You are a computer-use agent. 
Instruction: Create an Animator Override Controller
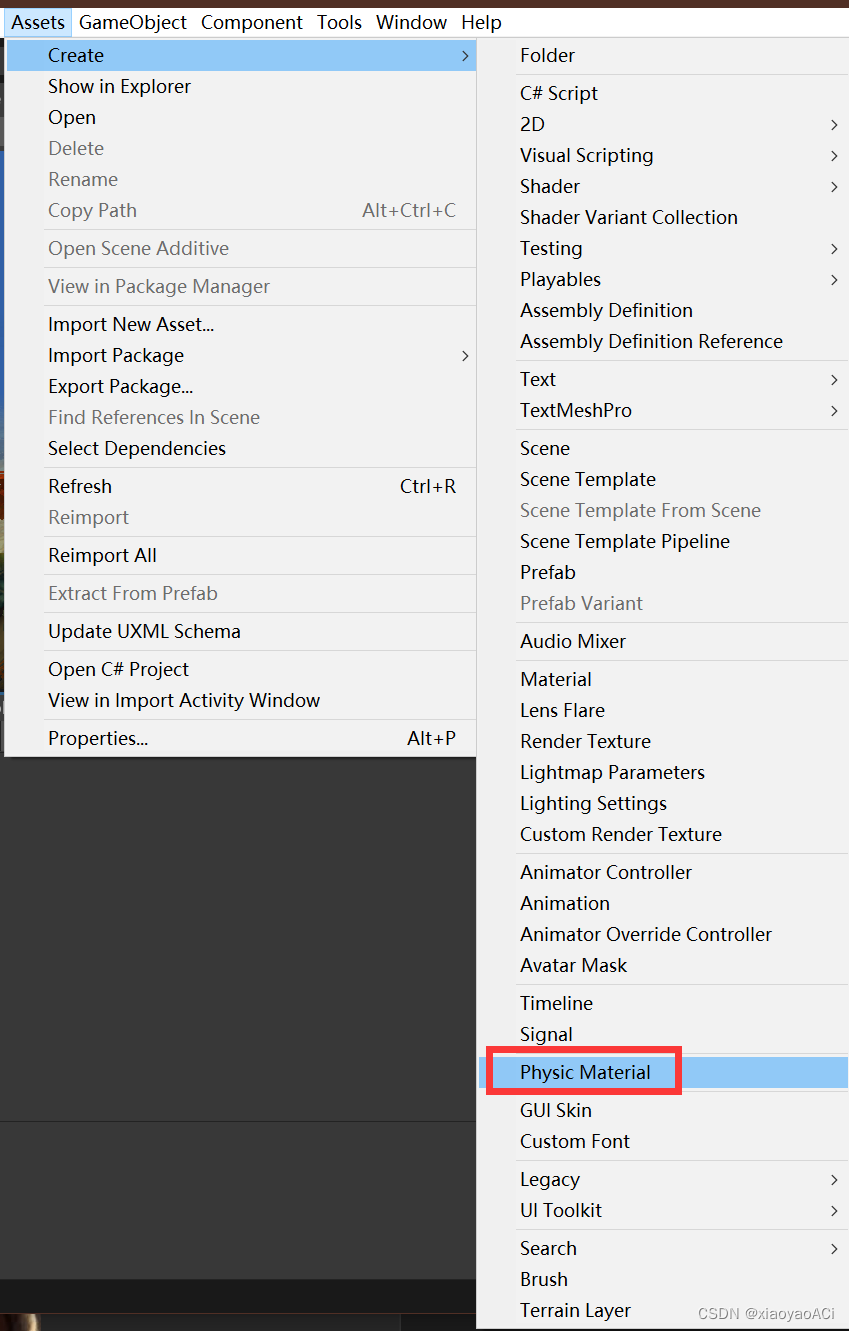coord(663,934)
